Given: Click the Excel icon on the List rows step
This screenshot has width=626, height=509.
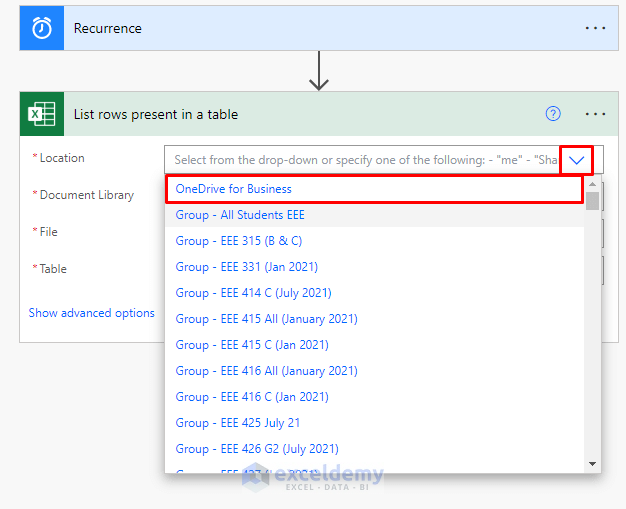Looking at the screenshot, I should (x=42, y=114).
